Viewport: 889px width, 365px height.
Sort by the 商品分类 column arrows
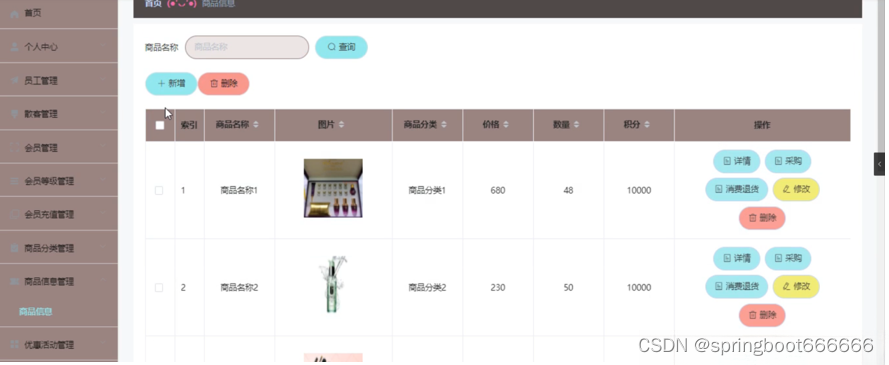(x=444, y=125)
